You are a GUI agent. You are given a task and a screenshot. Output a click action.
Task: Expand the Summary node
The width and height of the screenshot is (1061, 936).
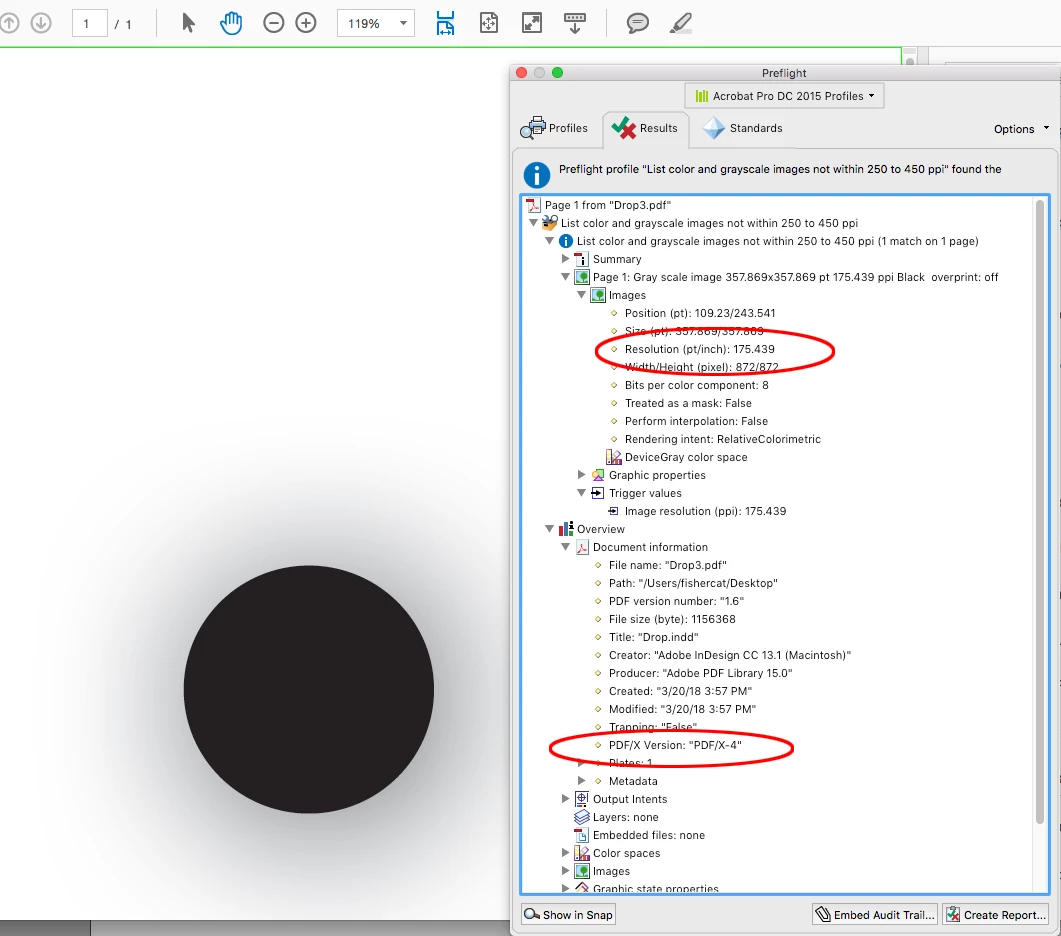click(566, 259)
